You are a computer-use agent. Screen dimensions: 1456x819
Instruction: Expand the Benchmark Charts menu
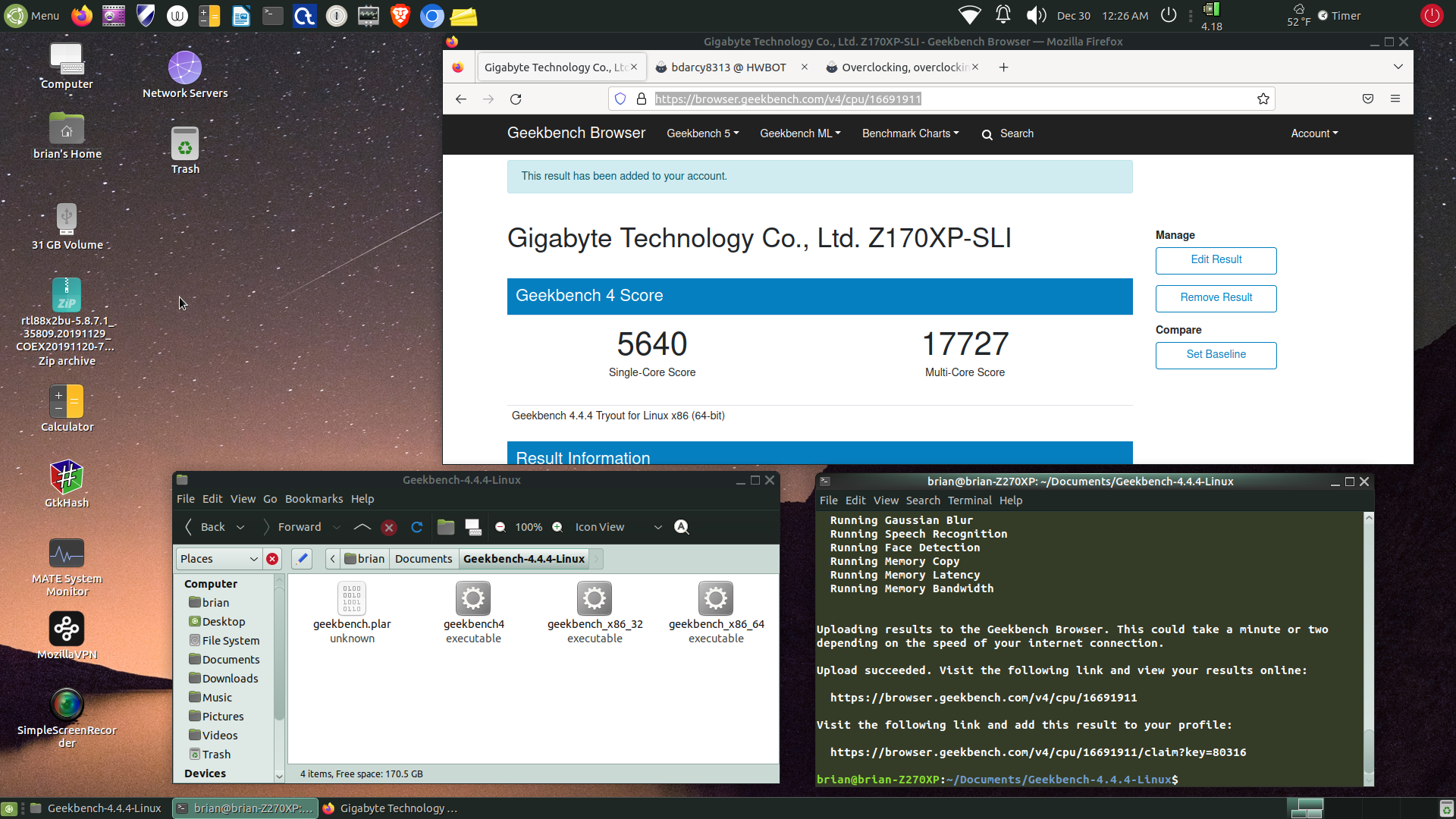click(910, 133)
